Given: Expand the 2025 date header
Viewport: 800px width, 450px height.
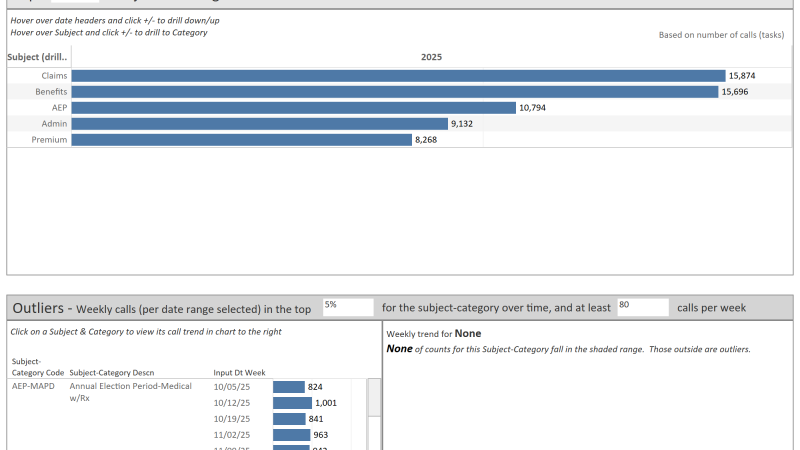Looking at the screenshot, I should (431, 57).
